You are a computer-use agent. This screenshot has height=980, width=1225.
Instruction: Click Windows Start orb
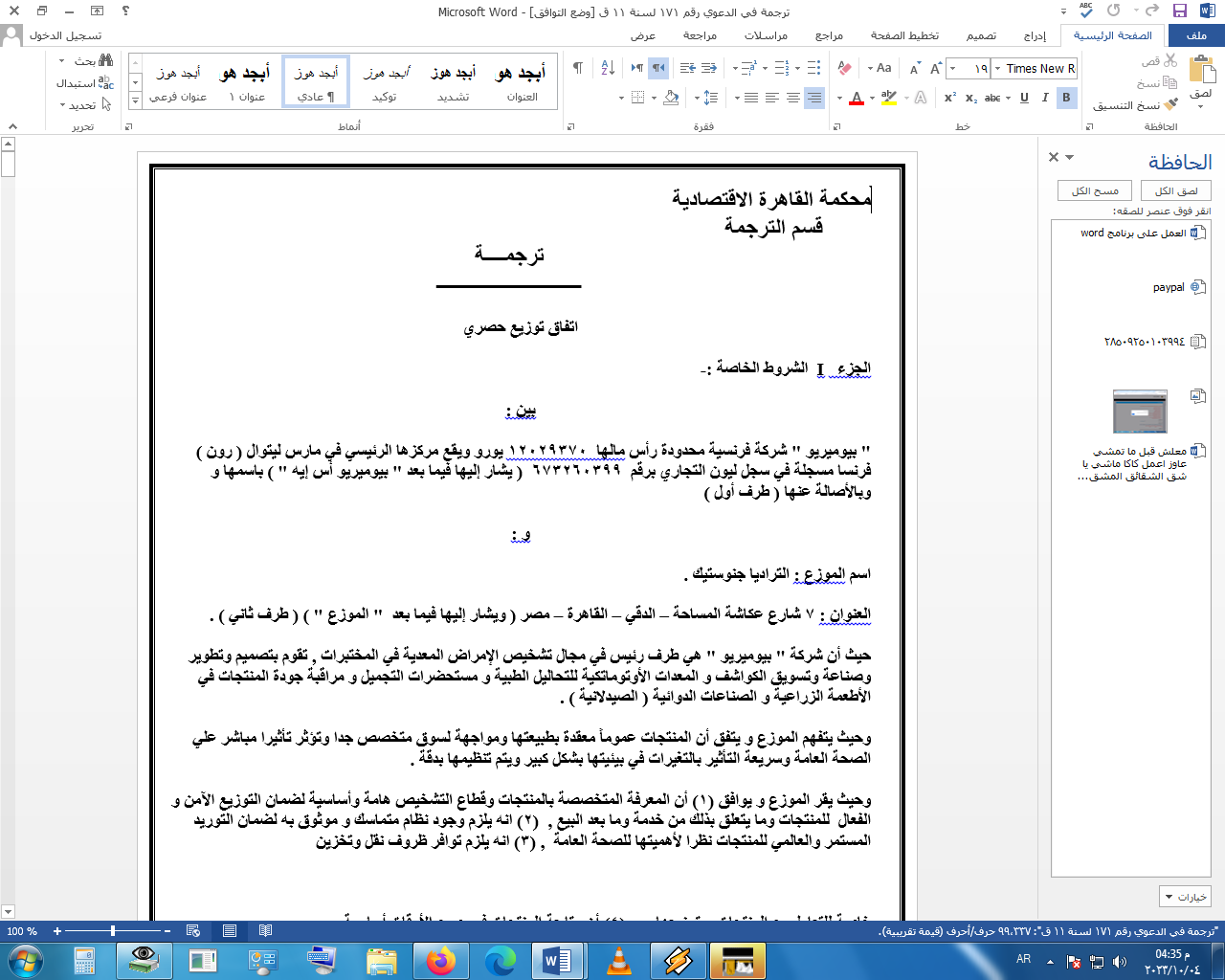click(25, 960)
